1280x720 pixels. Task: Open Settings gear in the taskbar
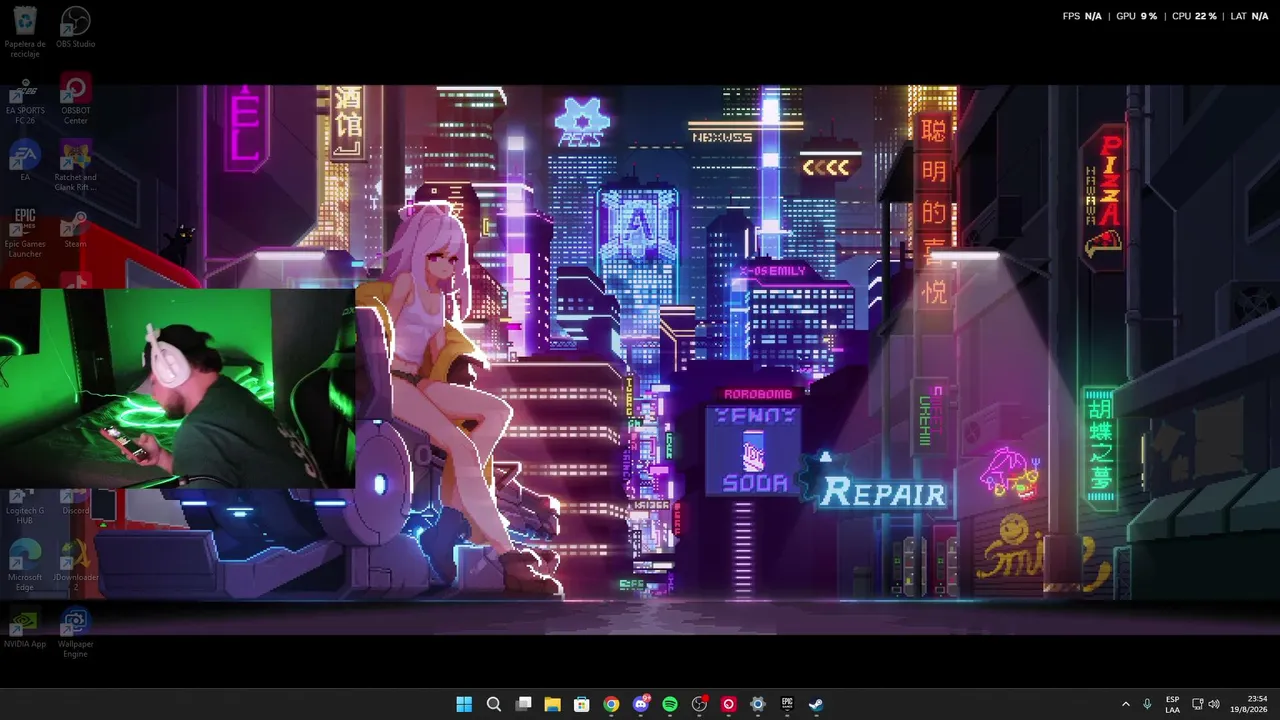point(758,704)
